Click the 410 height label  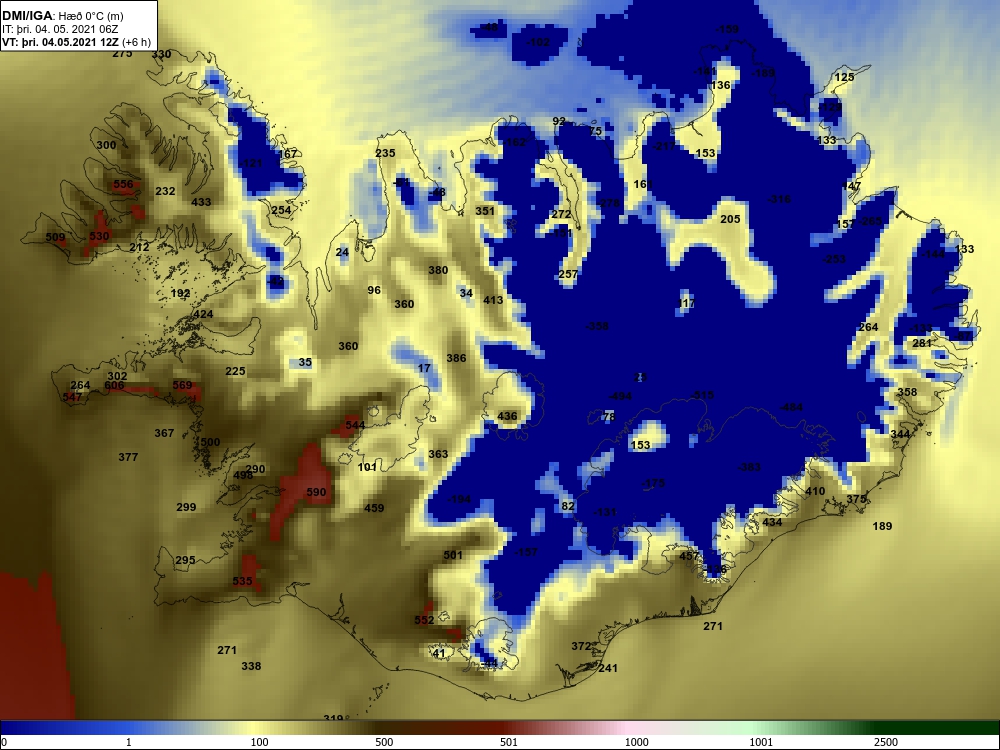pos(815,492)
